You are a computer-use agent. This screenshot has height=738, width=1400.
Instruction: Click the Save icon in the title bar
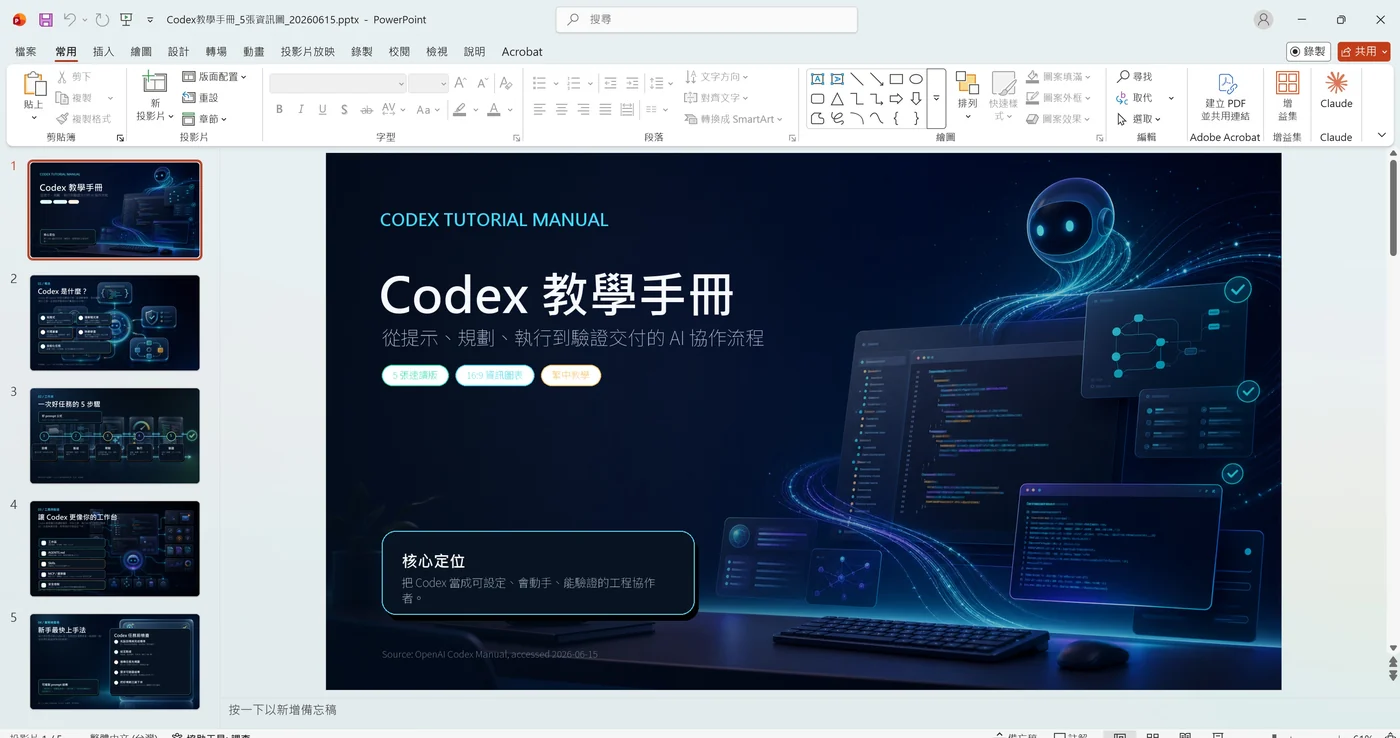pos(46,19)
